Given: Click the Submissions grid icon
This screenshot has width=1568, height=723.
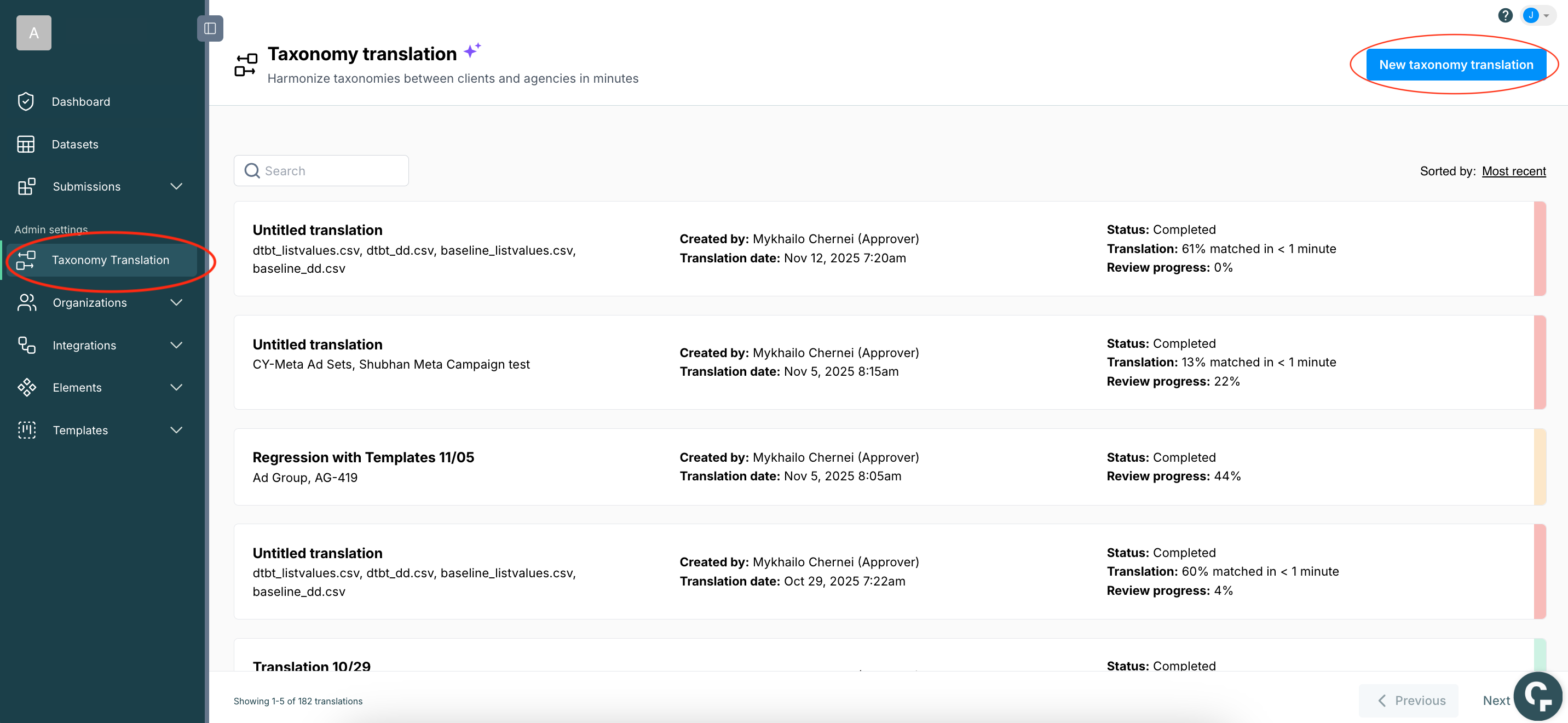Looking at the screenshot, I should pos(26,186).
